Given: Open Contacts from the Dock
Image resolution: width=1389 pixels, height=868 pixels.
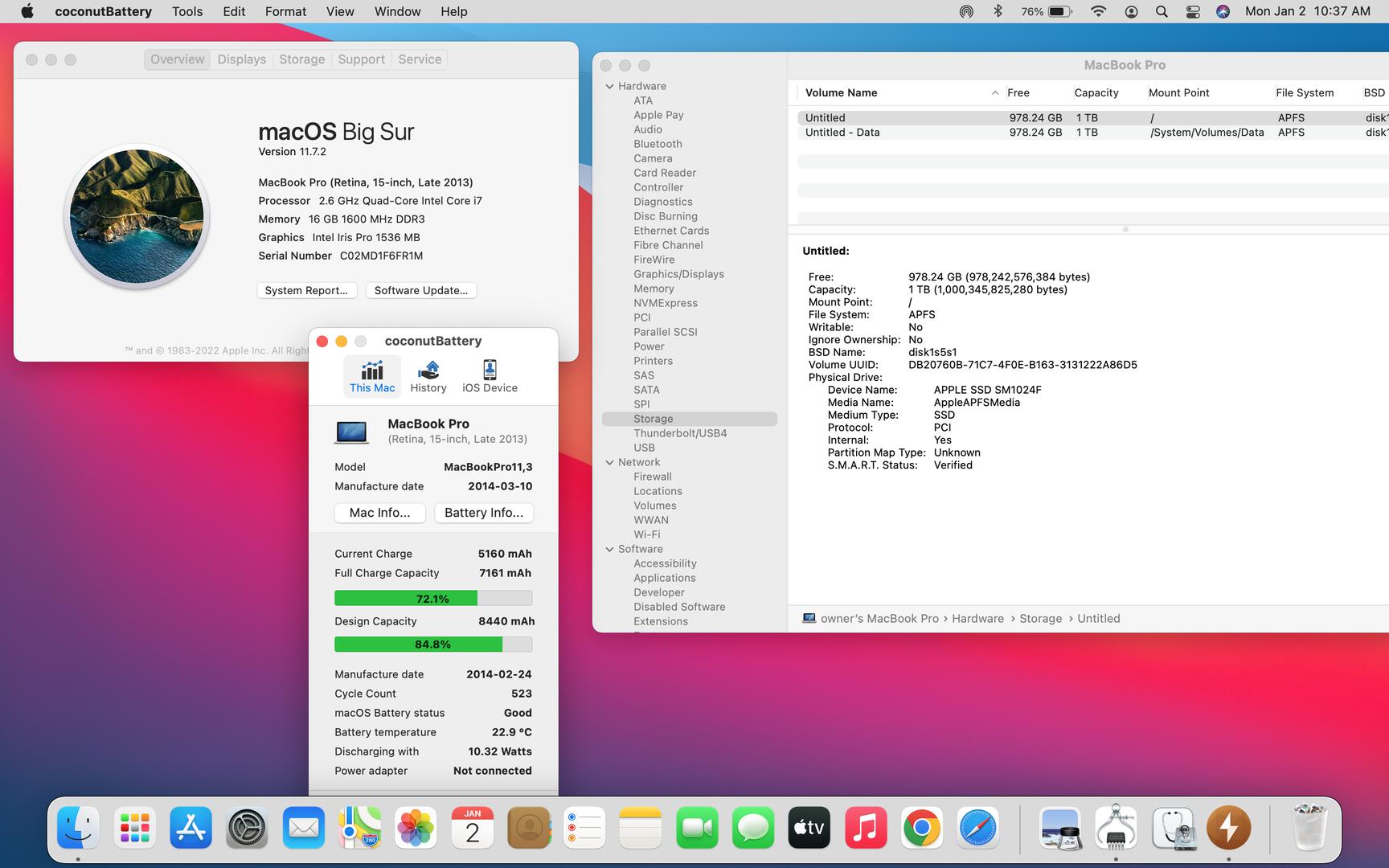Looking at the screenshot, I should pyautogui.click(x=528, y=828).
